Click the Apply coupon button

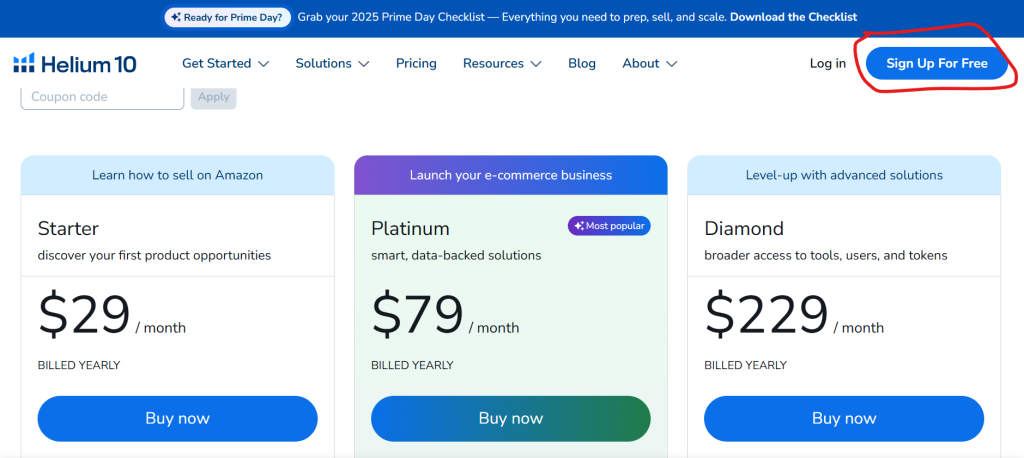(x=213, y=97)
